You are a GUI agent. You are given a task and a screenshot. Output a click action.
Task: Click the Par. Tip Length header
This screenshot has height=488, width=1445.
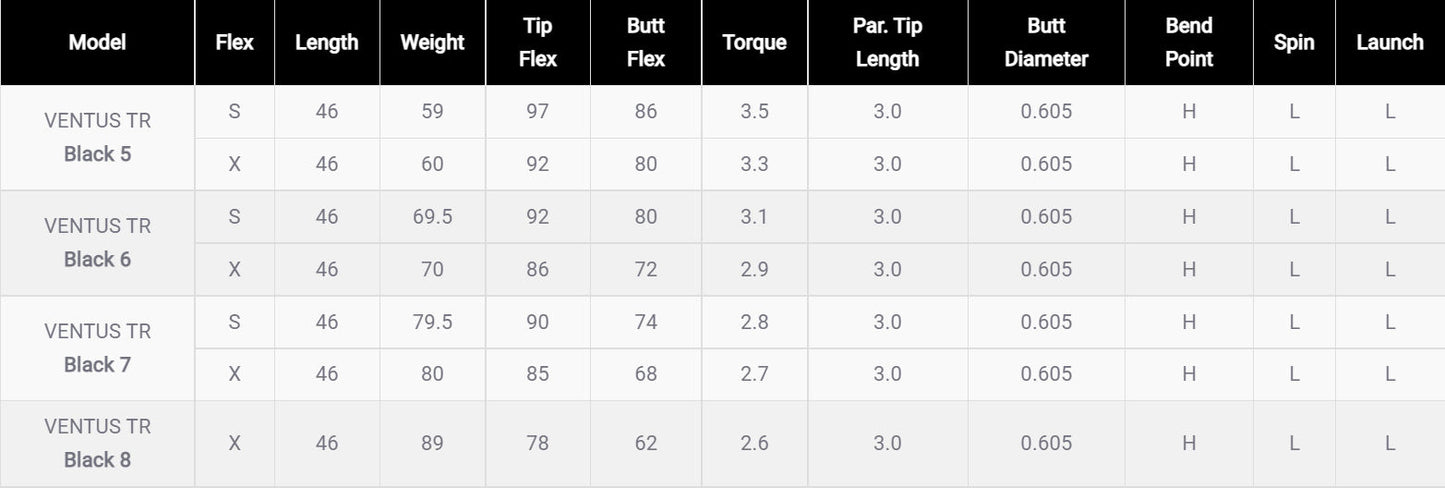[887, 43]
